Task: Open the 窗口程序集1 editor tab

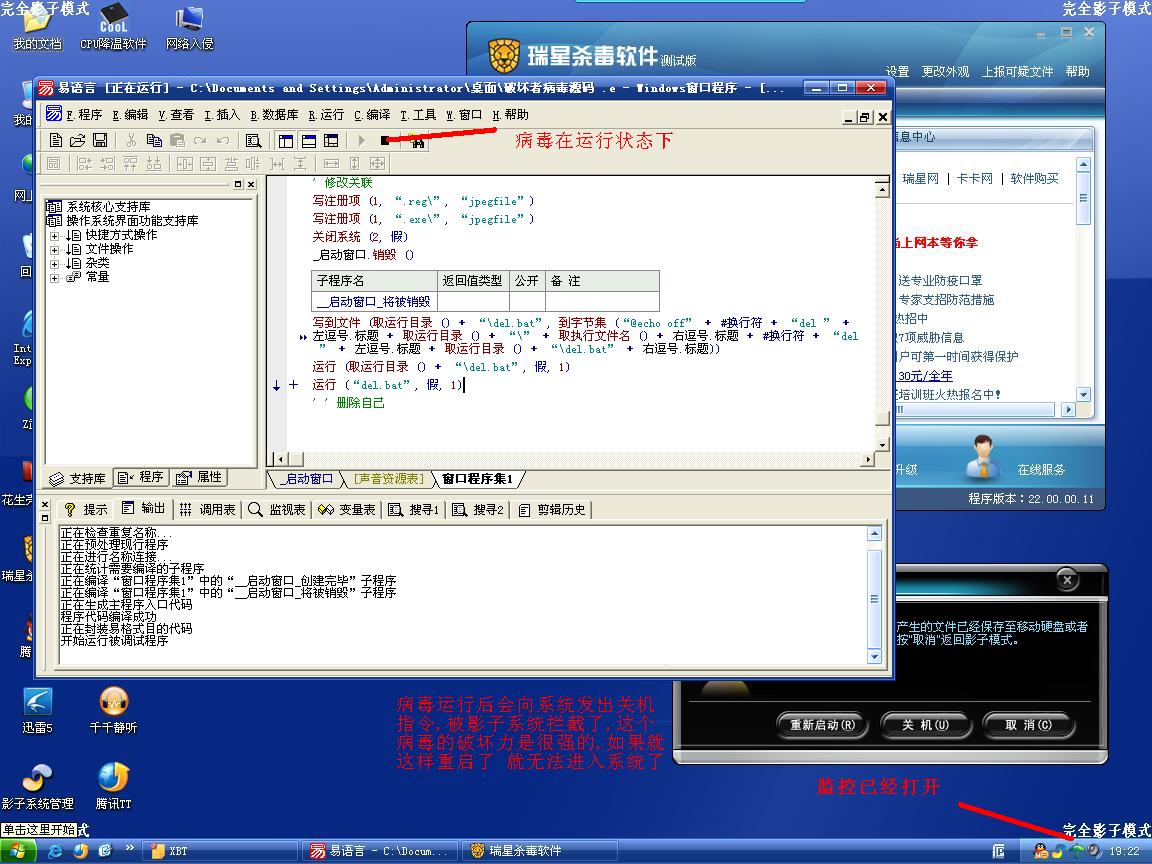Action: point(478,479)
